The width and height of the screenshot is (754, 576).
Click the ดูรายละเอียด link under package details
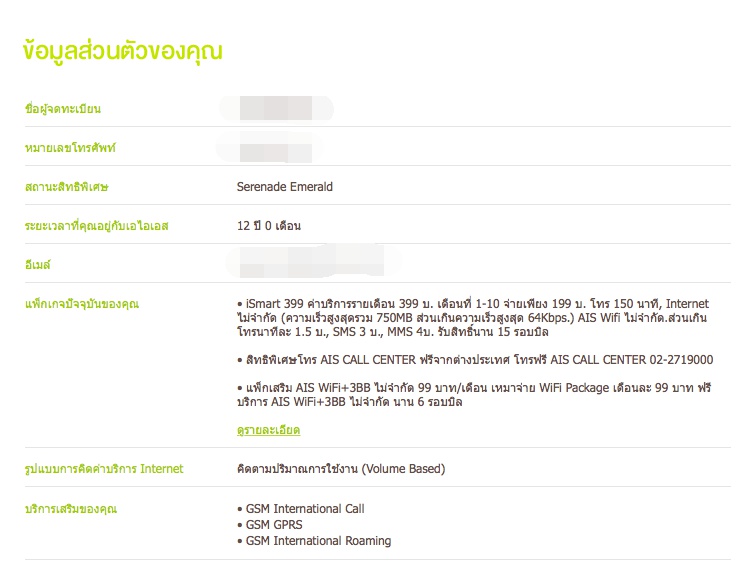pos(267,430)
